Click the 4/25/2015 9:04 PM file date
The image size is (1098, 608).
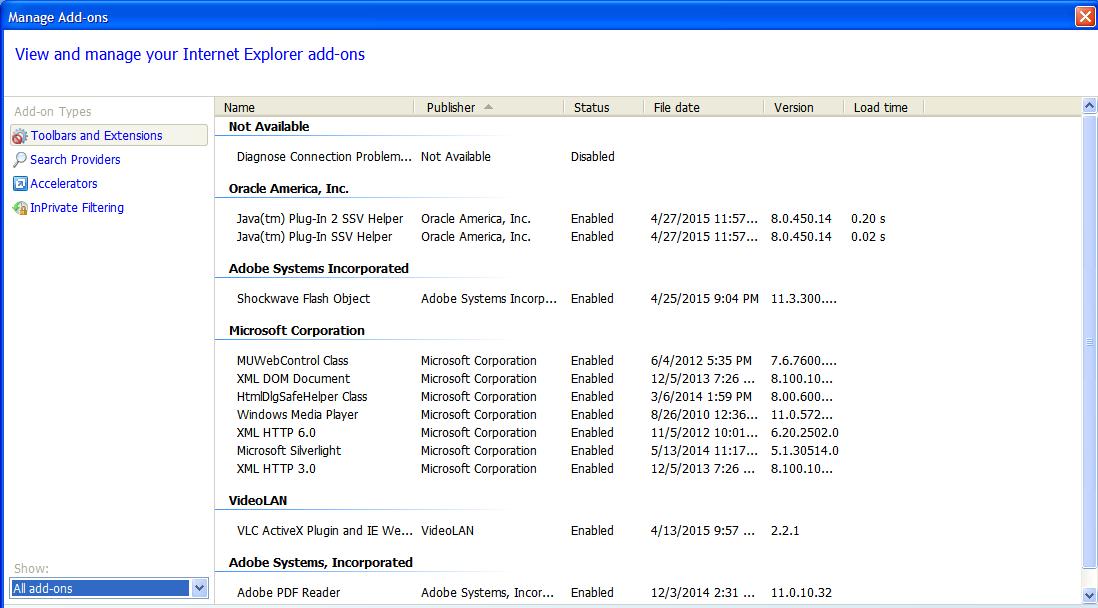[704, 298]
